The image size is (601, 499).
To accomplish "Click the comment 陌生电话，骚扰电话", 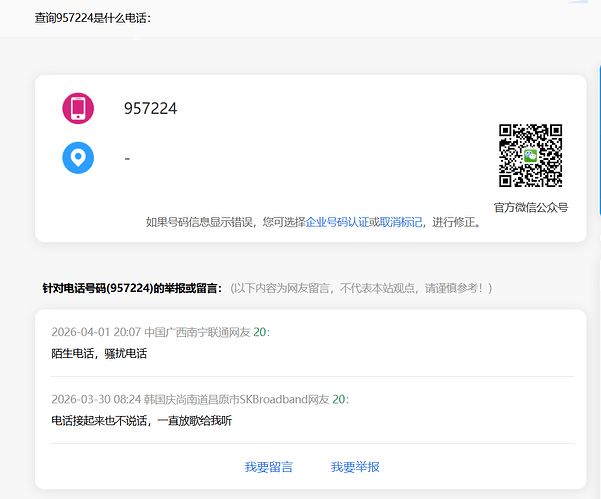I will [99, 353].
